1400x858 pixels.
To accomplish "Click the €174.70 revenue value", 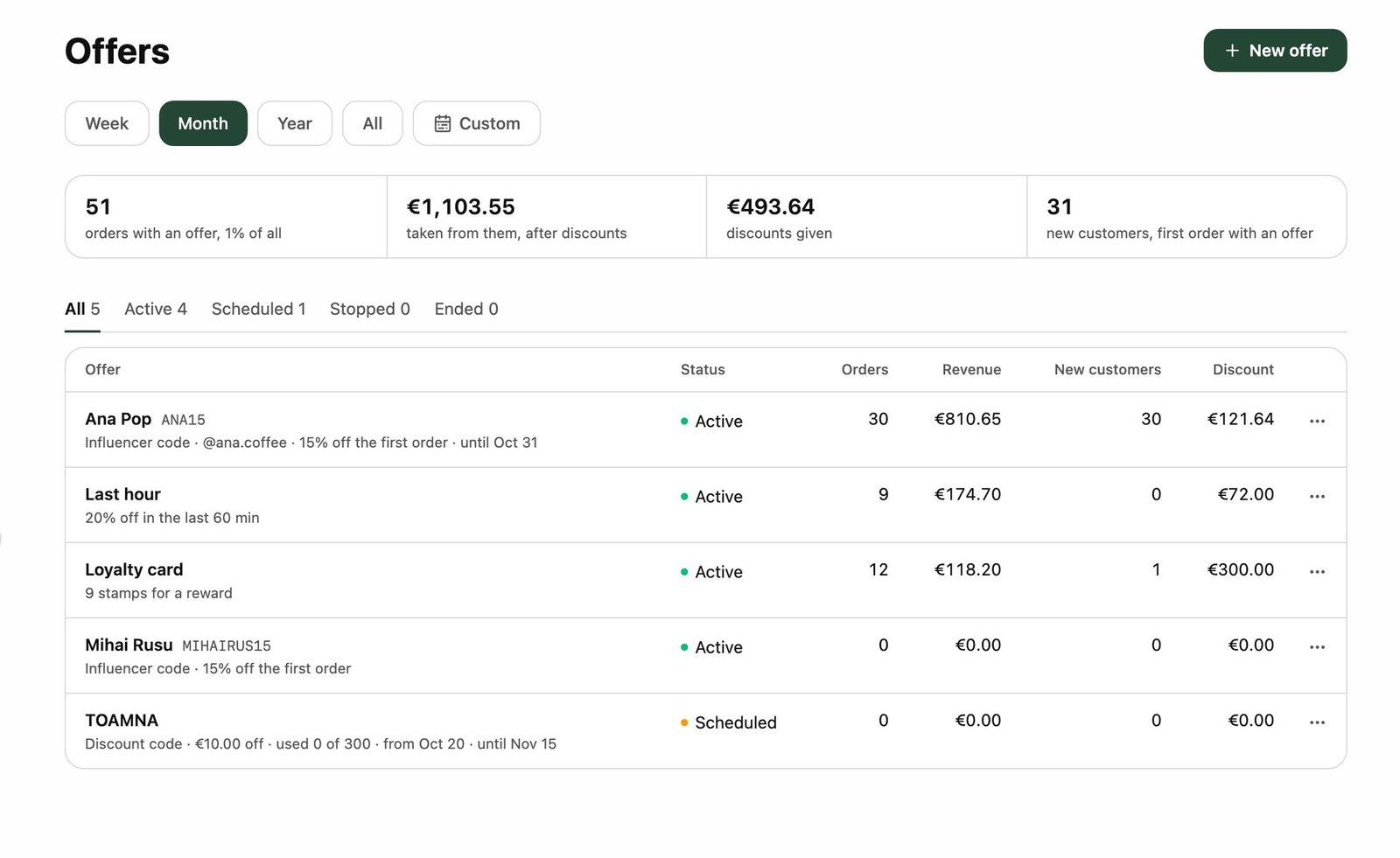I will pos(968,494).
